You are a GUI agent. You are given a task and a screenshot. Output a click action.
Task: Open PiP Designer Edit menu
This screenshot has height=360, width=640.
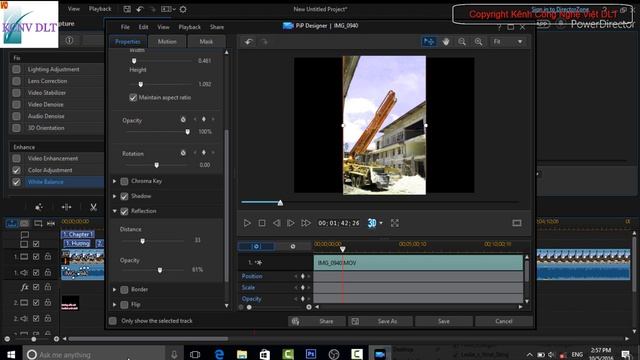point(143,27)
